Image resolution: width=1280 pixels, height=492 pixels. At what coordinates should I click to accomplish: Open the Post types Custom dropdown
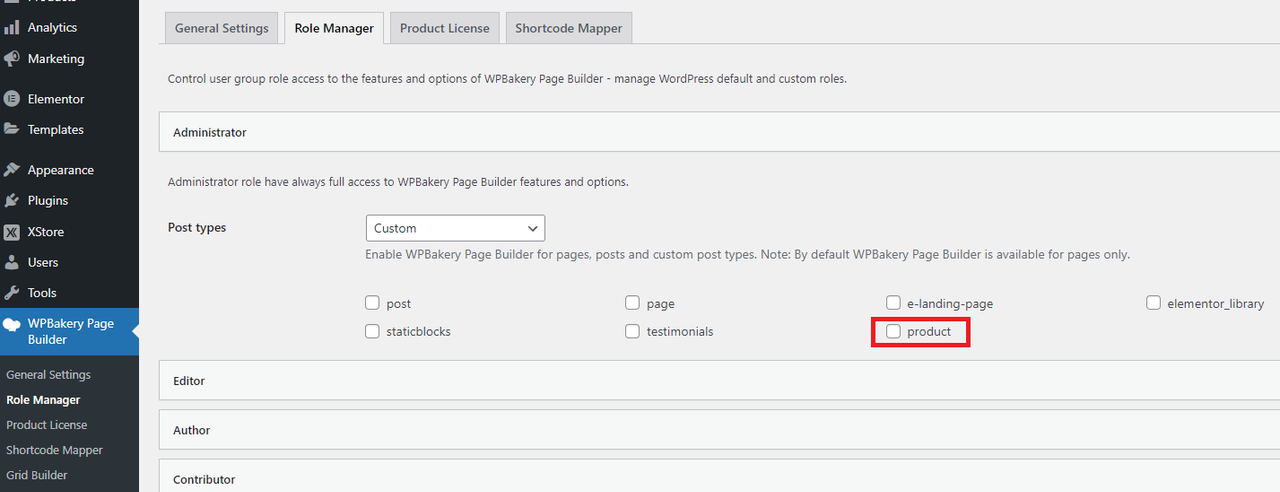(455, 228)
